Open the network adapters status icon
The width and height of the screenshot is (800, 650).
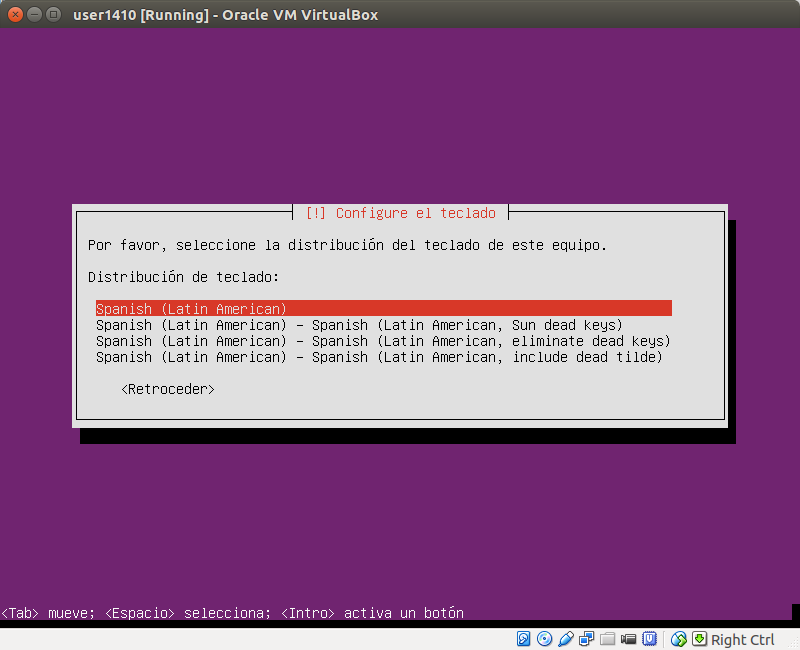click(x=587, y=639)
